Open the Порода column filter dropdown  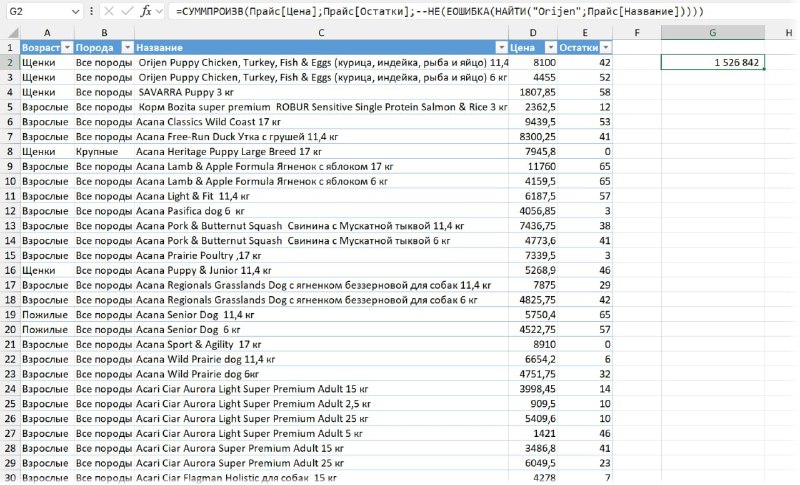coord(127,47)
